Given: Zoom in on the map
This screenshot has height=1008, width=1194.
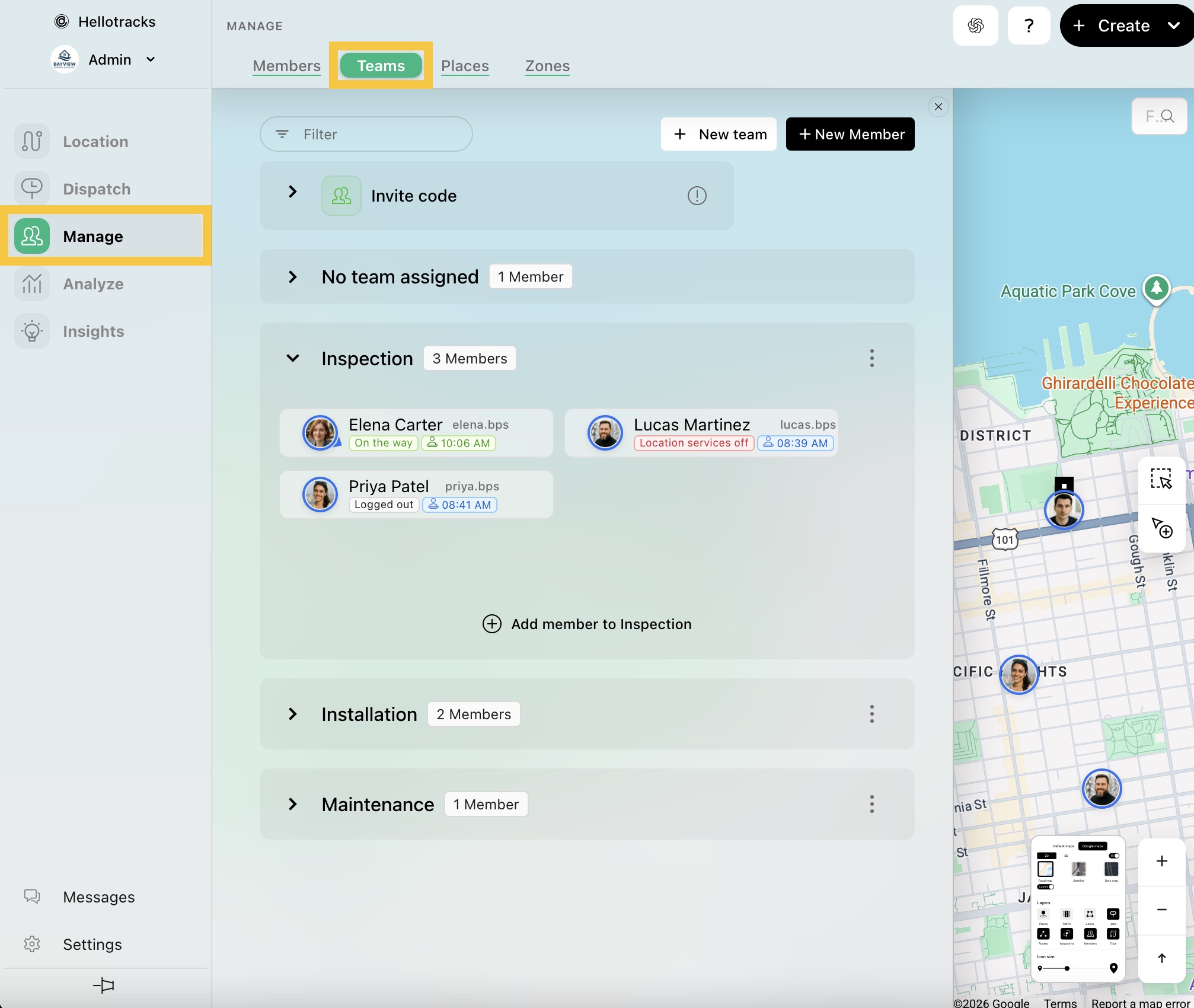Looking at the screenshot, I should (x=1161, y=861).
